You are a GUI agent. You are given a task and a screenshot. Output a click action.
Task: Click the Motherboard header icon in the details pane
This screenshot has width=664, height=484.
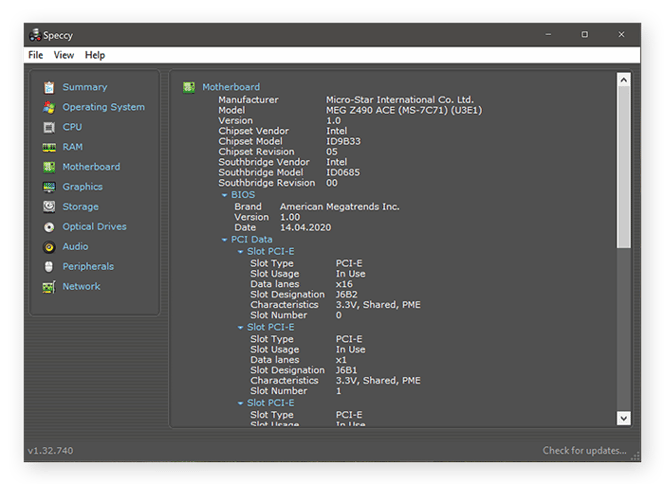[x=189, y=87]
